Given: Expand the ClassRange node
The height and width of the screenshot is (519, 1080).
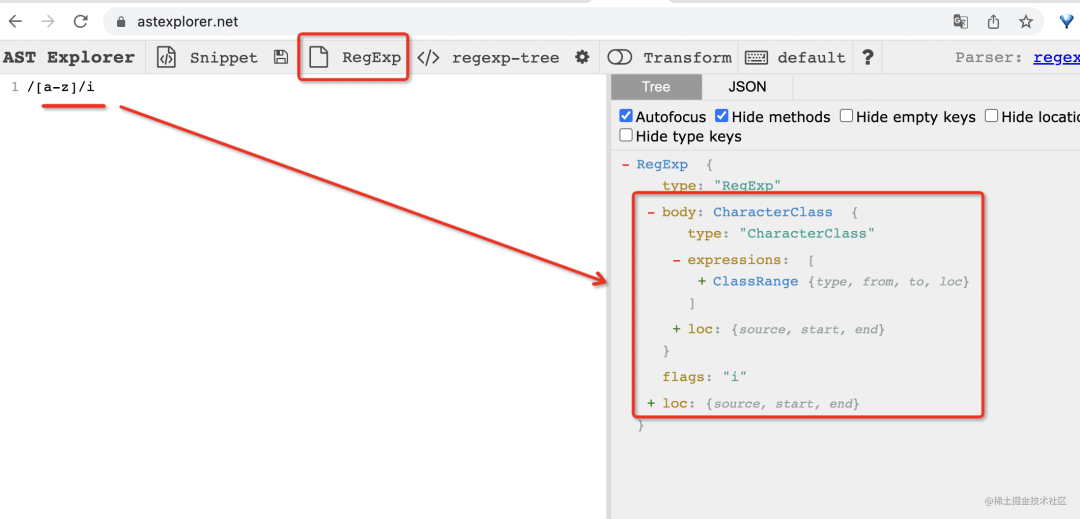Looking at the screenshot, I should 702,282.
